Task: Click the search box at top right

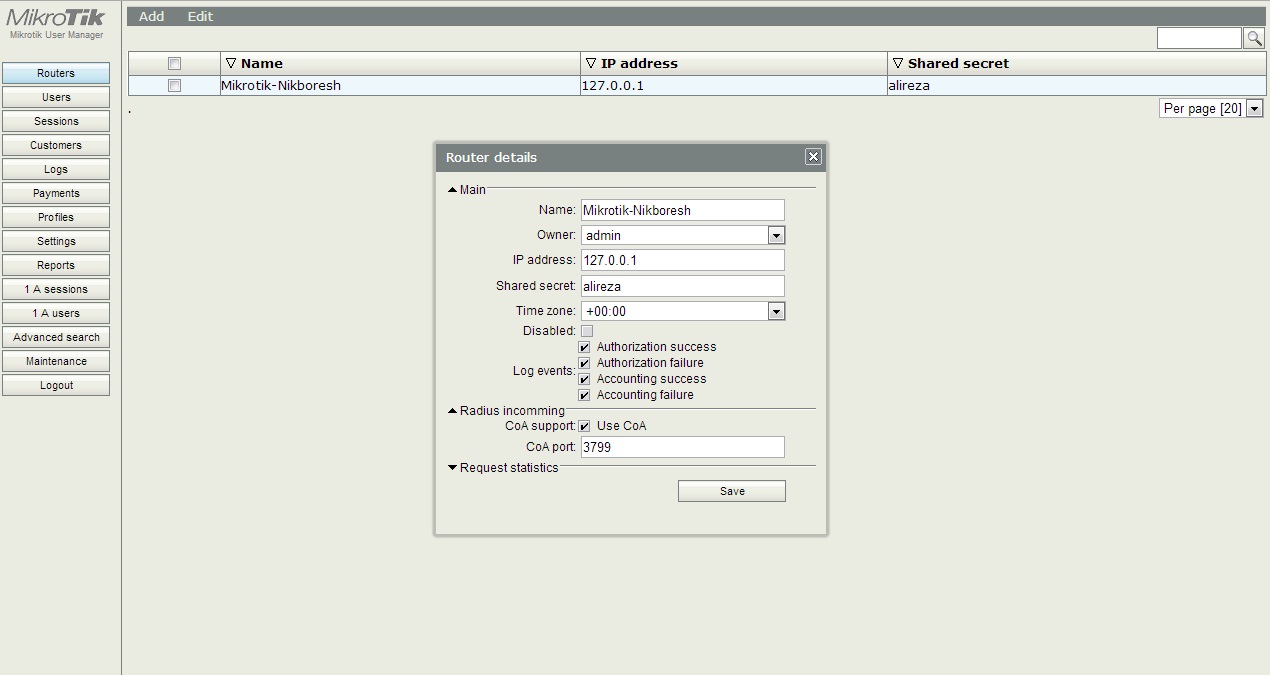Action: coord(1199,38)
